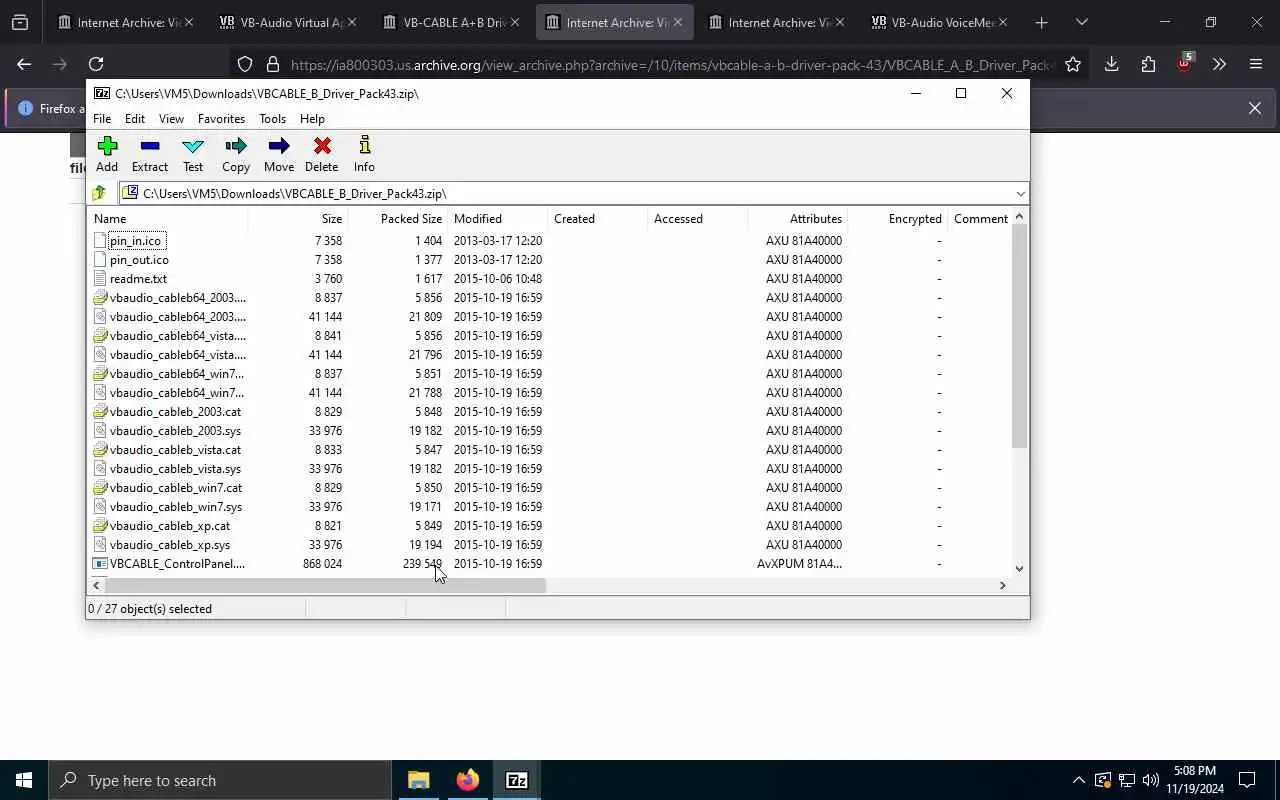Screen dimensions: 1280x800
Task: Open the Firefox application menu
Action: coord(1256,64)
